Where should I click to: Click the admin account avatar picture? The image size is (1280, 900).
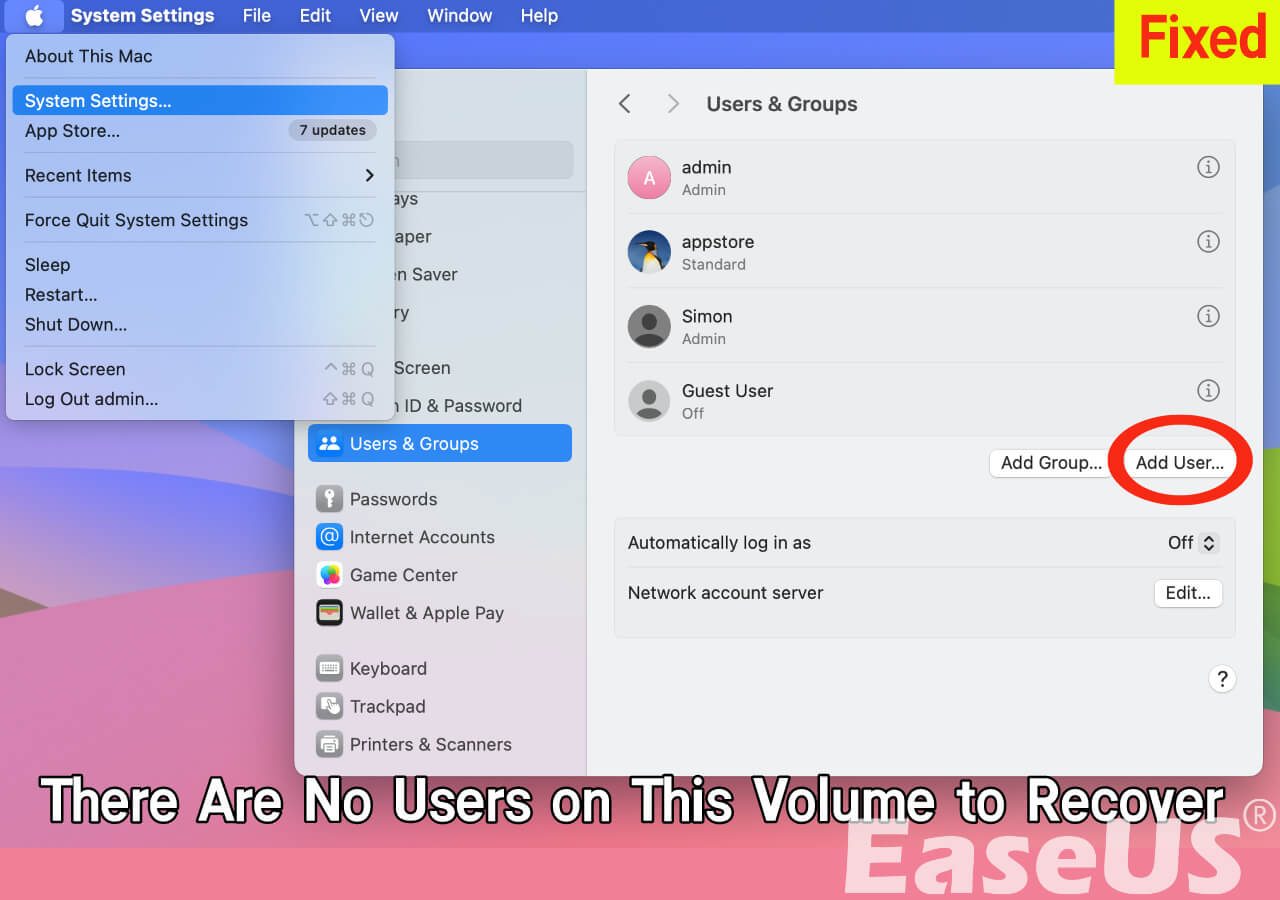[x=648, y=177]
